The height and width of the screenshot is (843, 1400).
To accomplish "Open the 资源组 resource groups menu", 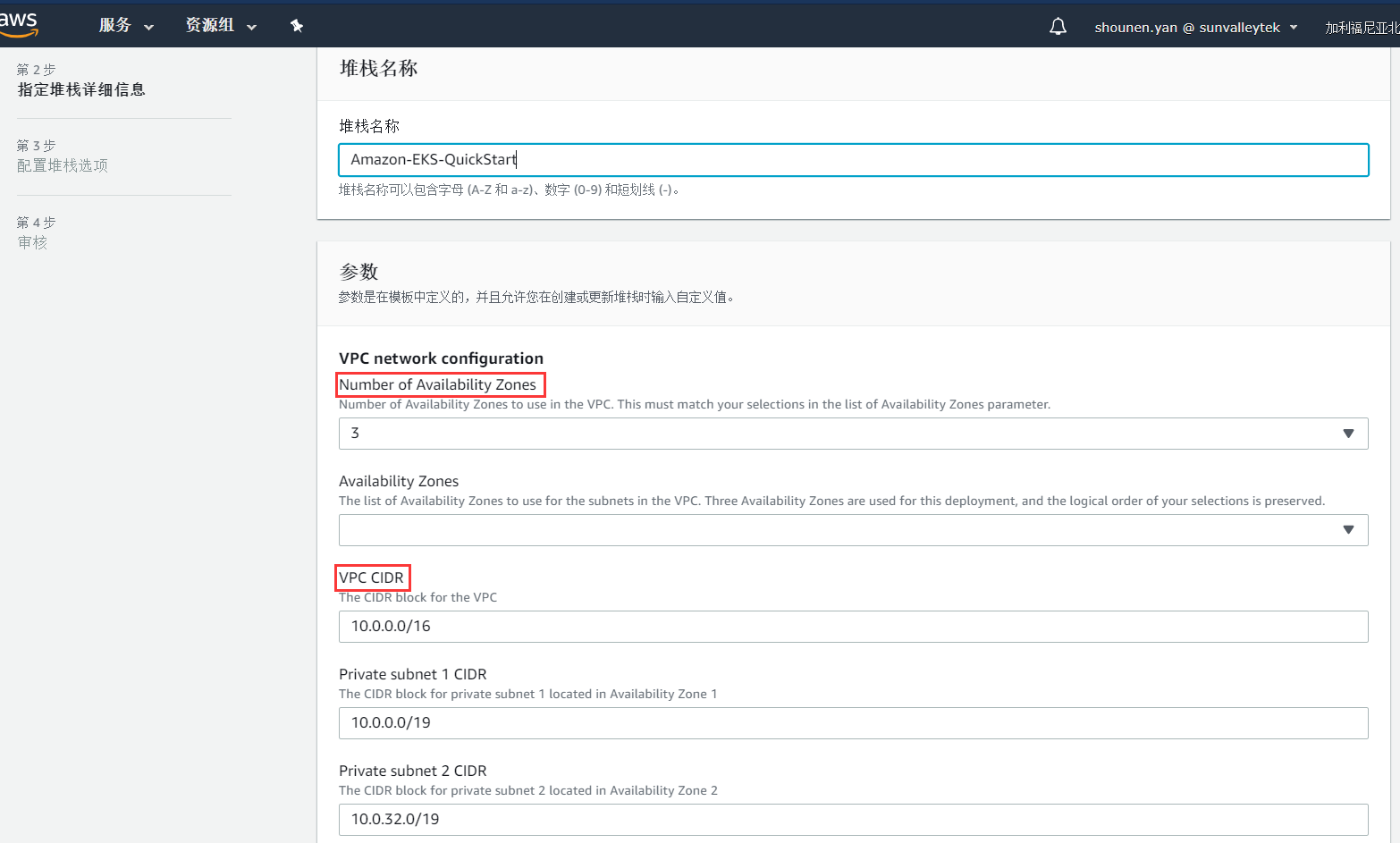I will click(x=221, y=26).
